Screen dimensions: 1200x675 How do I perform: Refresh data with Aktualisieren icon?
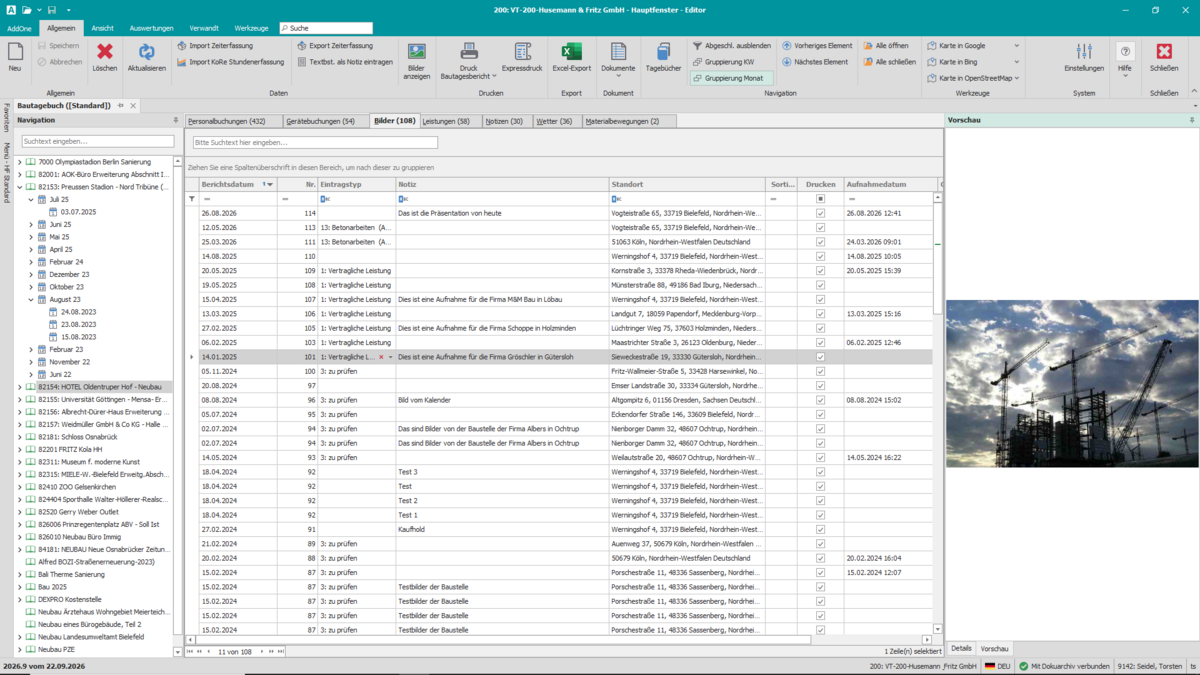point(147,52)
